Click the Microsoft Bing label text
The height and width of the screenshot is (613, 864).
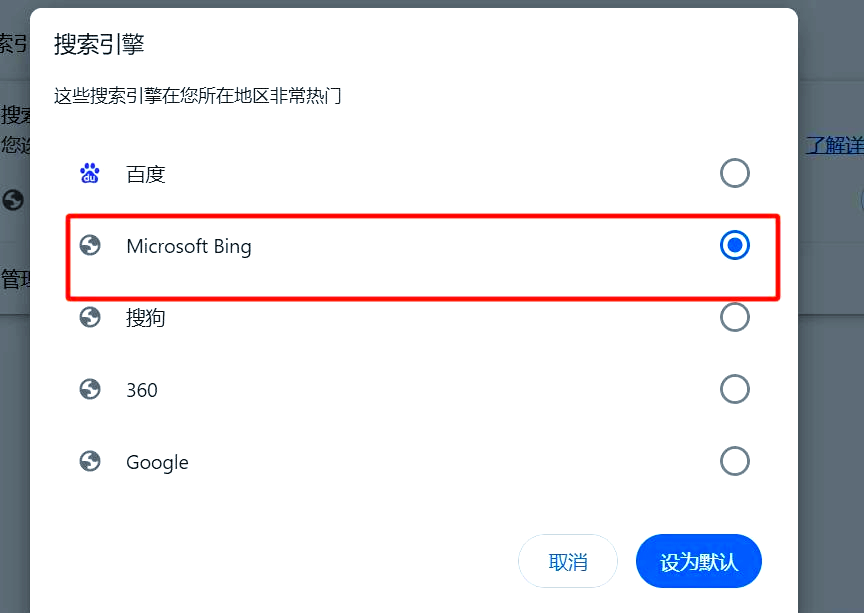pyautogui.click(x=189, y=246)
